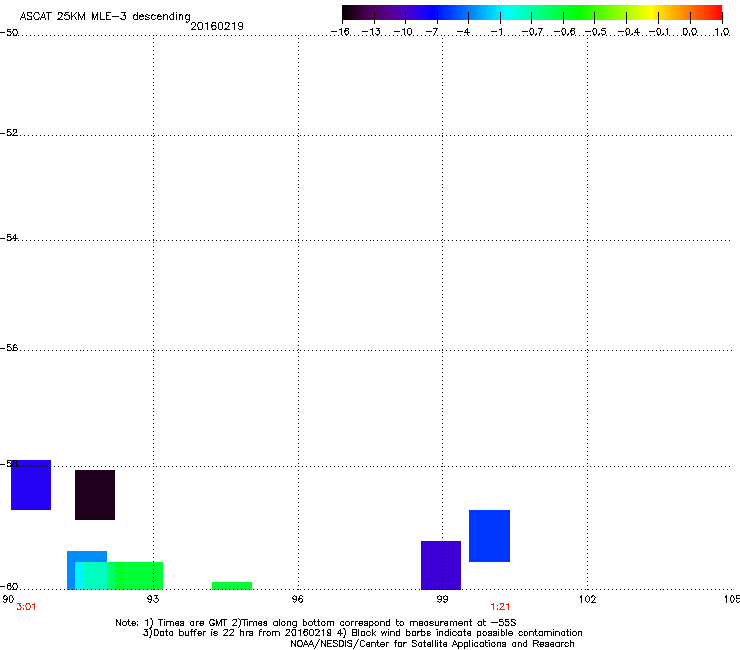Click the red 1:21 swath time
The image size is (740, 650).
[x=500, y=607]
